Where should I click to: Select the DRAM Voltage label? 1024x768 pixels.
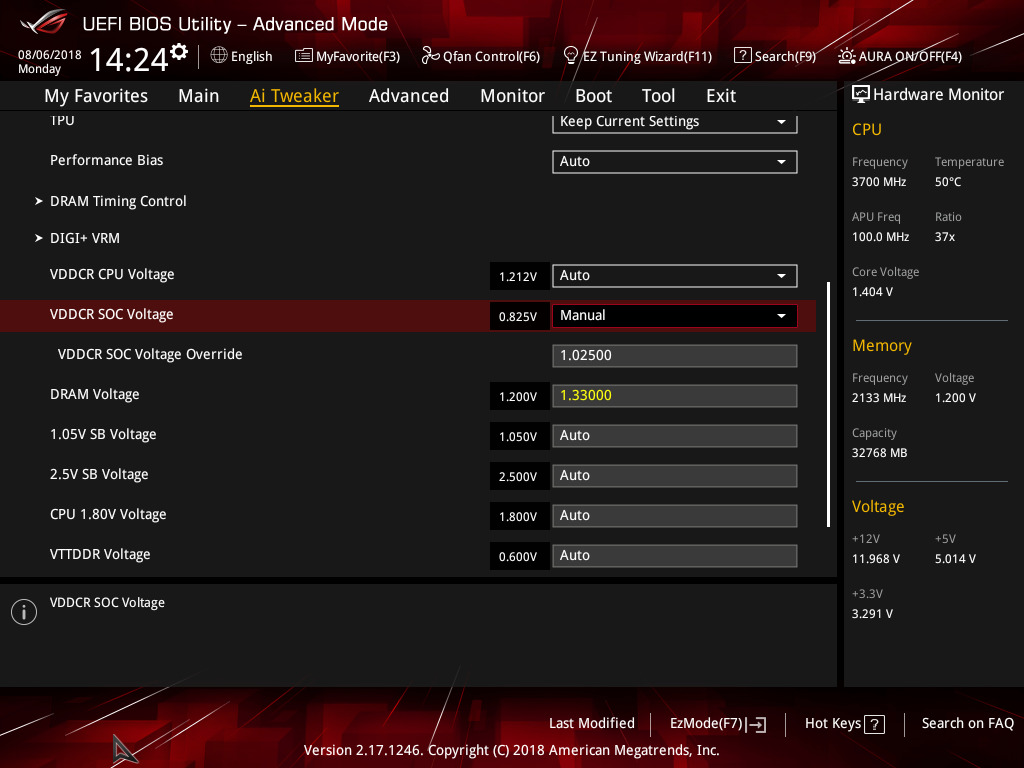click(x=95, y=394)
